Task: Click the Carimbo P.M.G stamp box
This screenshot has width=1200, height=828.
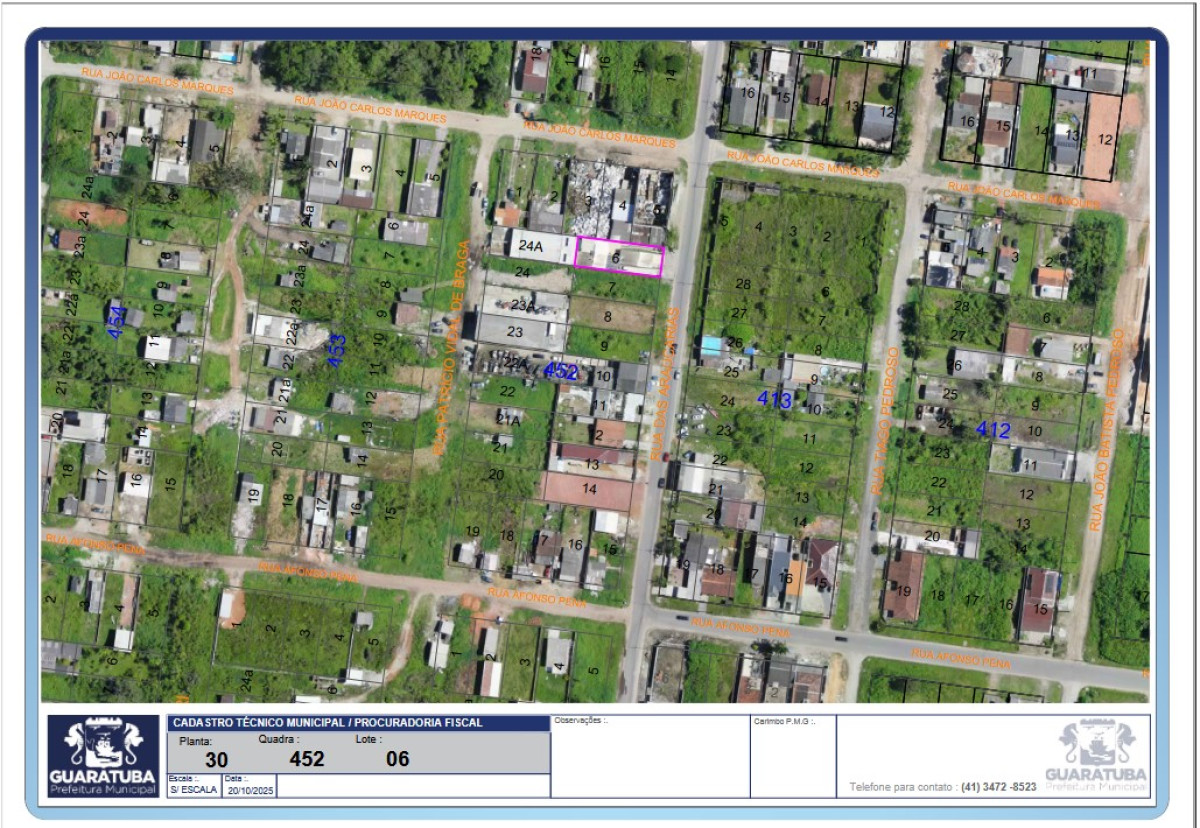Action: tap(793, 755)
